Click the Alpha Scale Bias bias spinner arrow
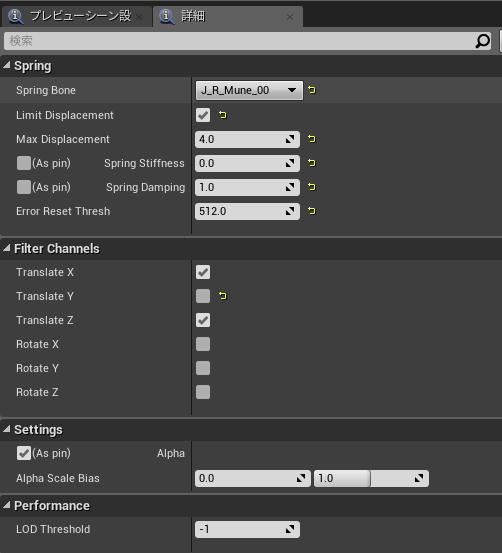Viewport: 502px width, 553px height. pos(419,479)
